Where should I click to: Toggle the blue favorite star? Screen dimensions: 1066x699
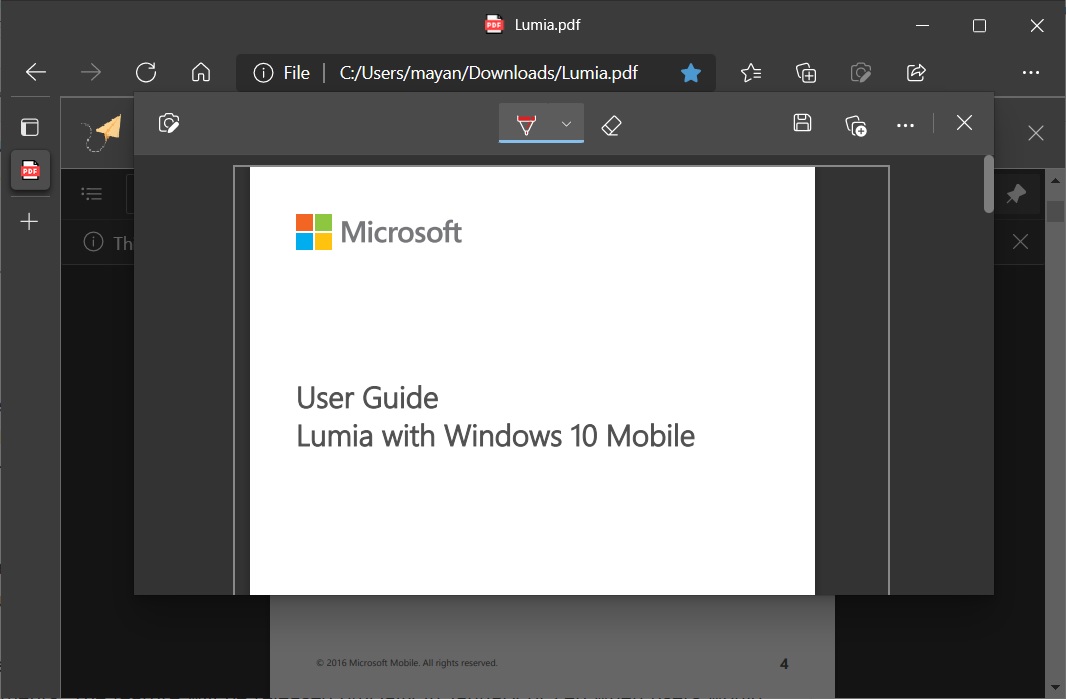point(691,73)
